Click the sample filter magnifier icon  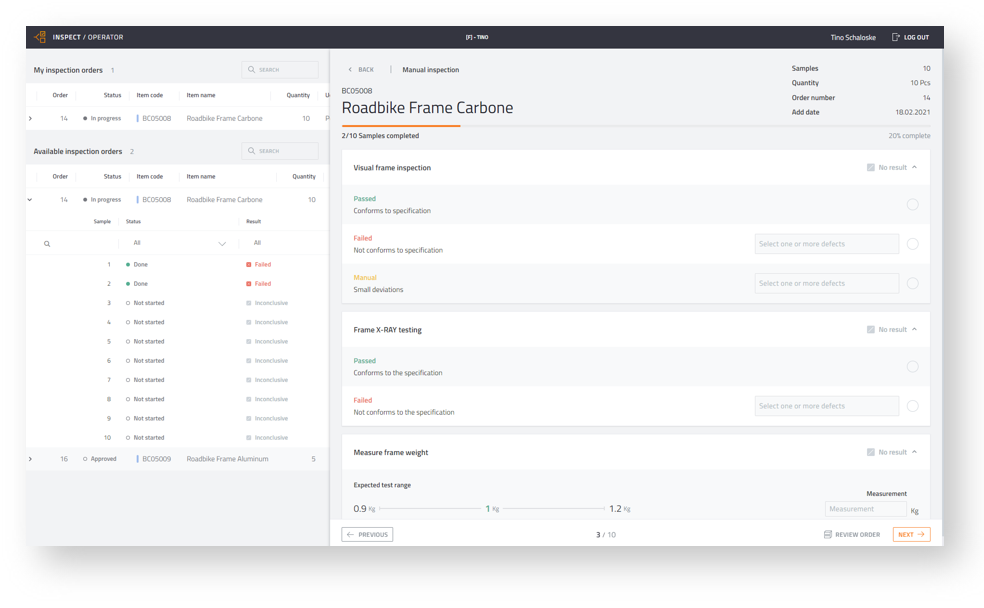click(x=47, y=243)
